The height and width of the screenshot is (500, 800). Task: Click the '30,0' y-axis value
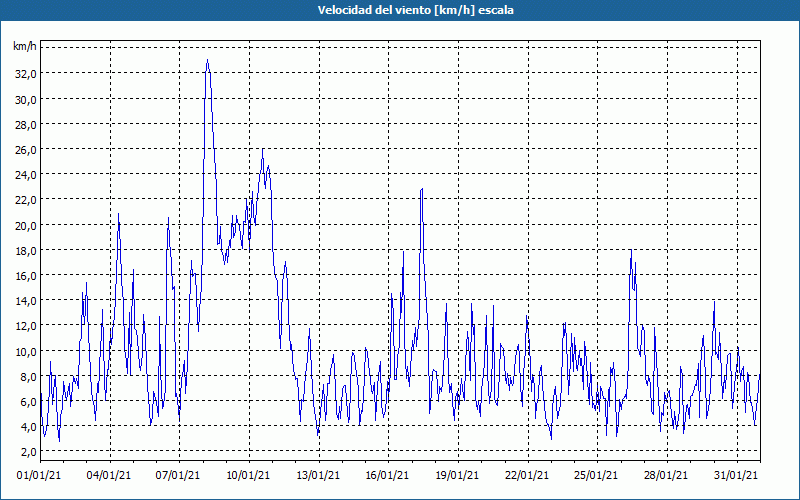[x=26, y=99]
